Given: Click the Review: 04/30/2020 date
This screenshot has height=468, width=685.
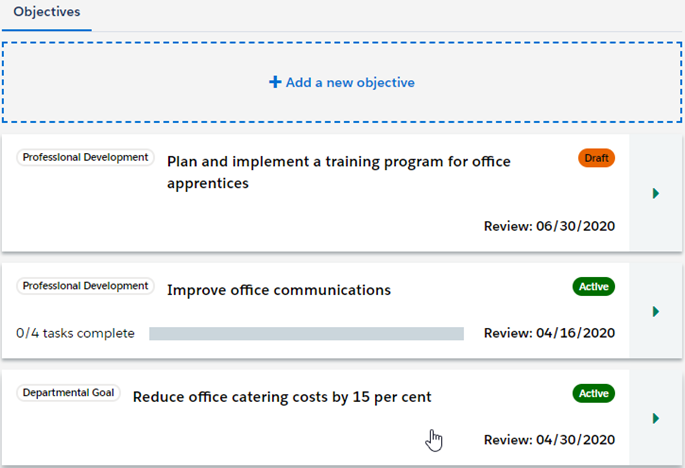Looking at the screenshot, I should pos(548,440).
